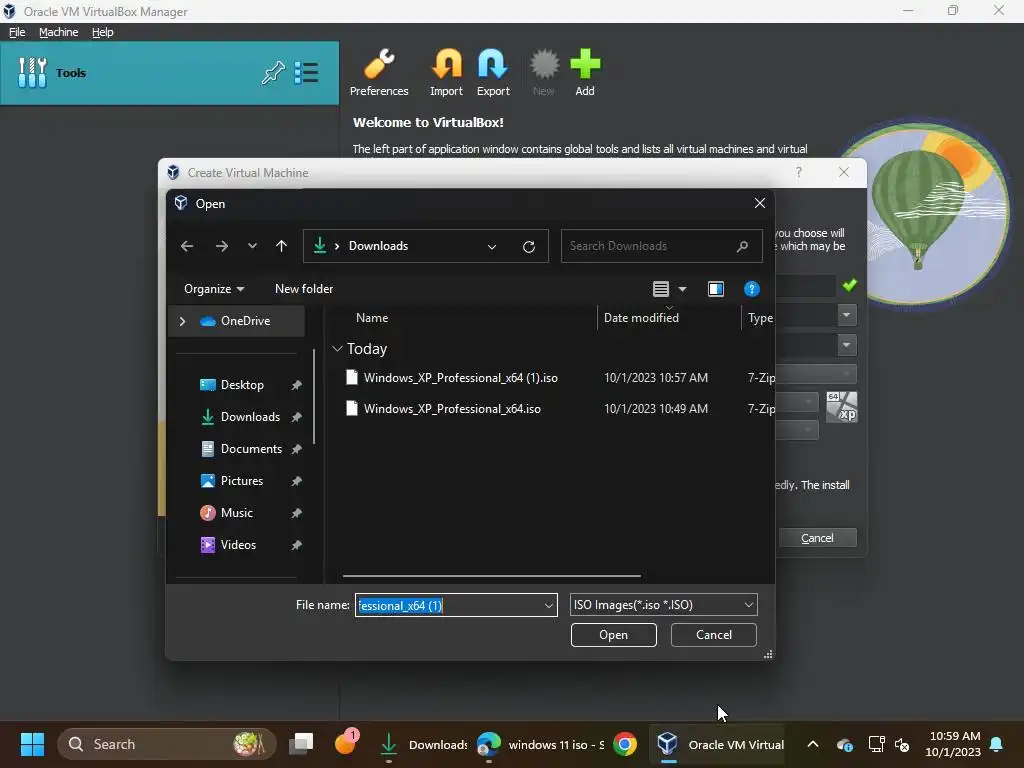Expand the OneDrive tree node
1024x768 pixels.
[x=182, y=321]
